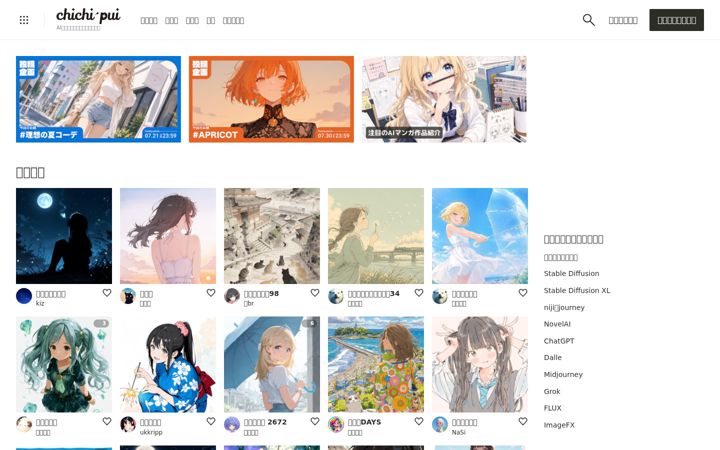Choose Midjourney from the sidebar

[x=563, y=374]
